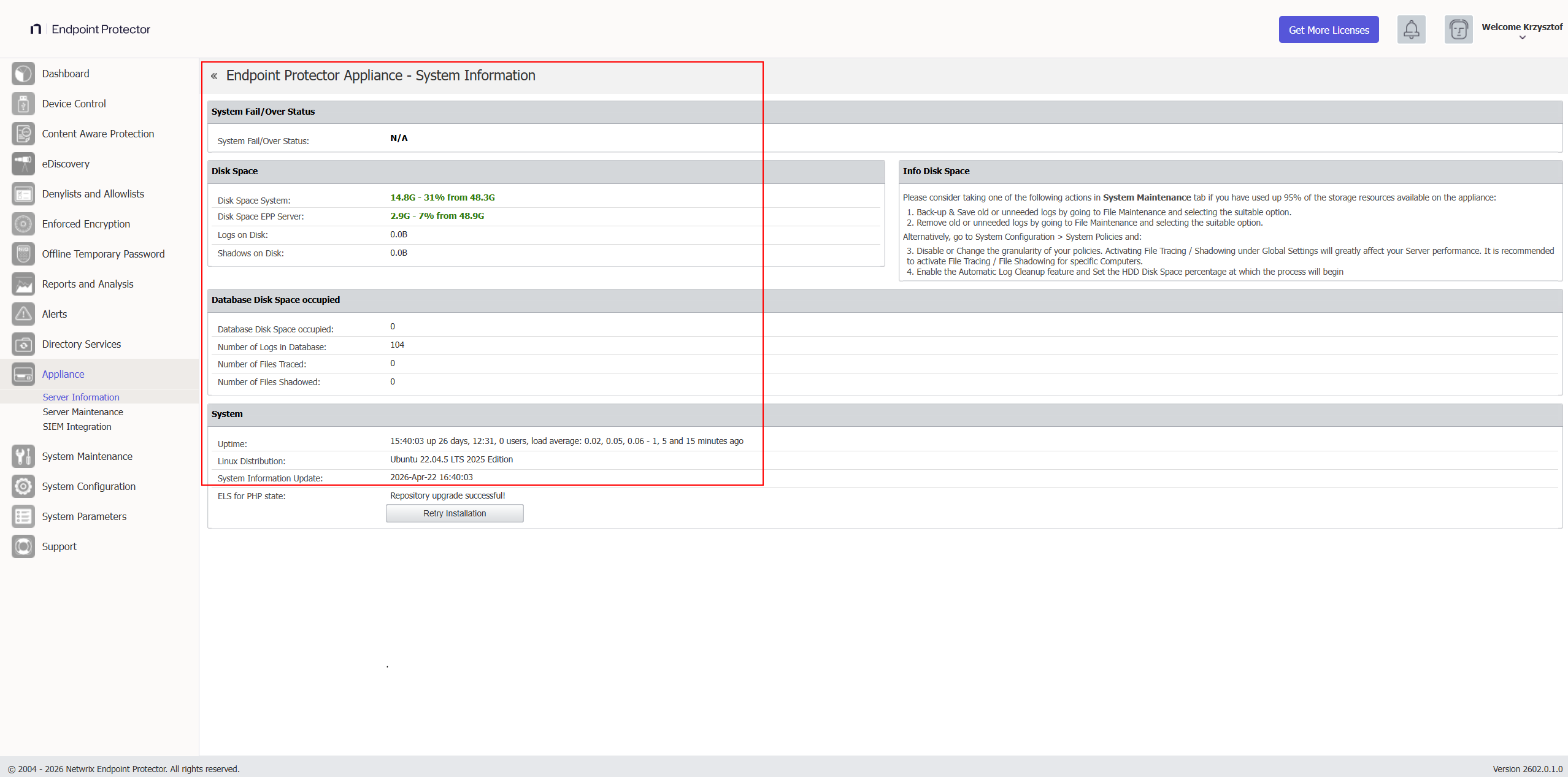Select the Device Control icon
The height and width of the screenshot is (777, 1568).
point(23,104)
